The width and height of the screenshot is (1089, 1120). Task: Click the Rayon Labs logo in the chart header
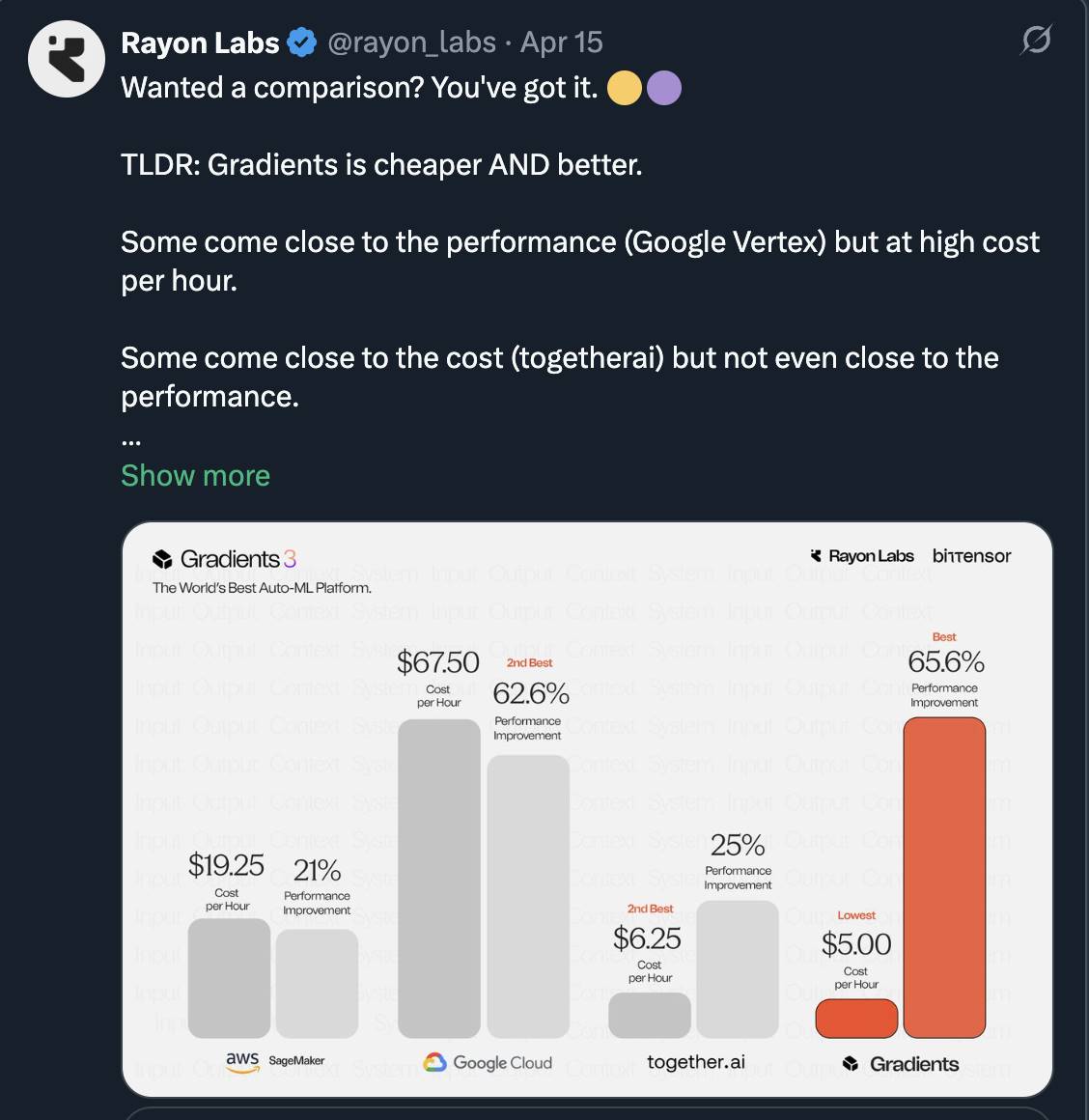(862, 556)
